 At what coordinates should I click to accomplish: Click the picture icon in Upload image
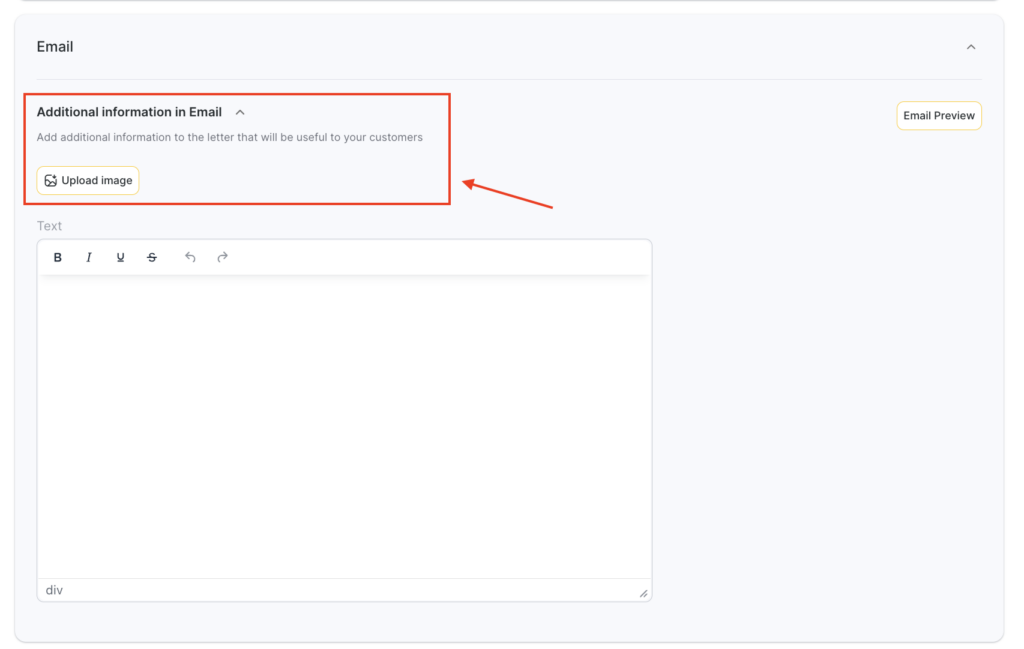coord(51,181)
